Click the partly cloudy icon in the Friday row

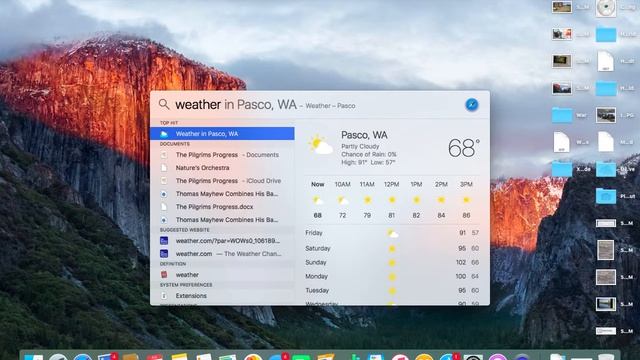click(392, 234)
